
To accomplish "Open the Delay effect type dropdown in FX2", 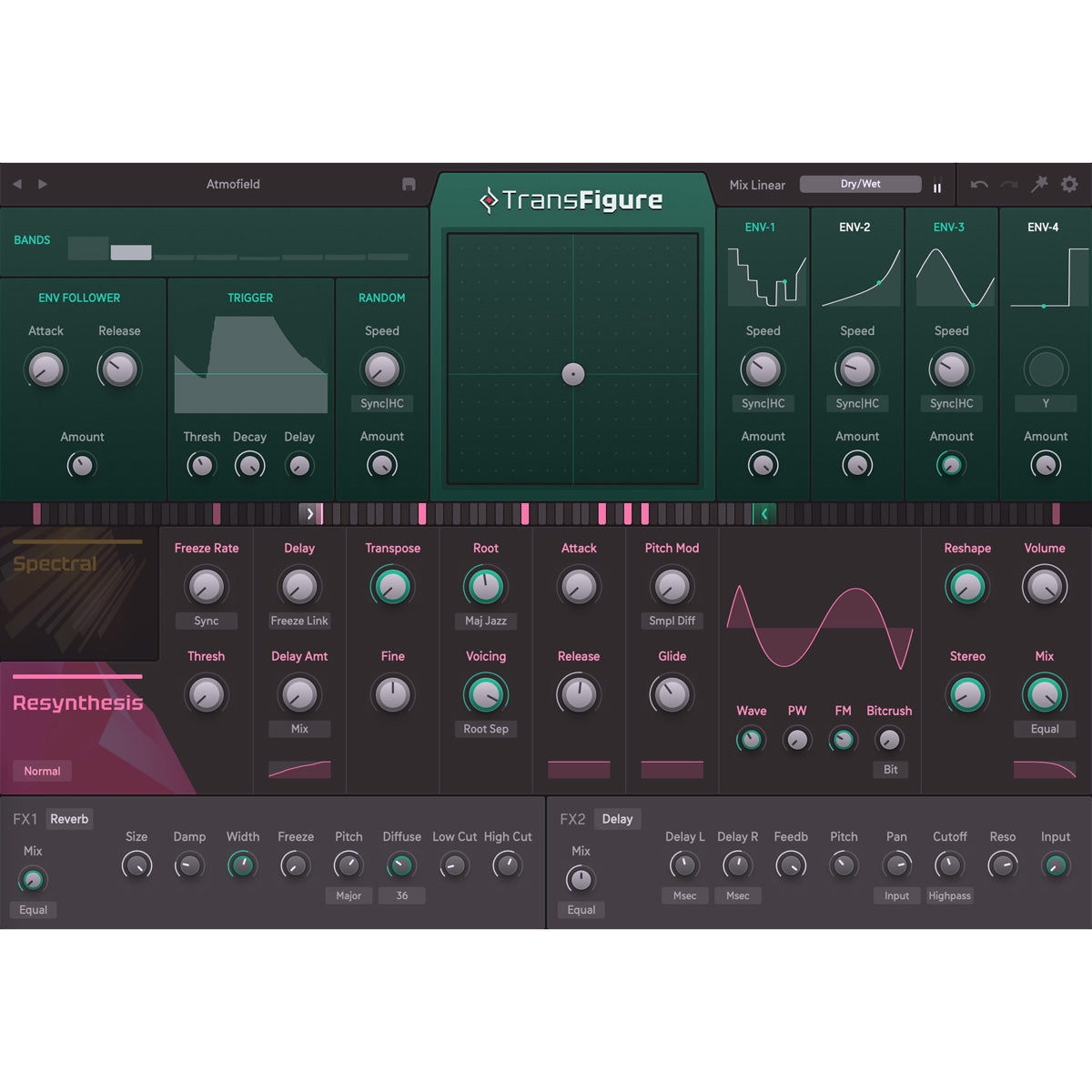I will click(617, 819).
